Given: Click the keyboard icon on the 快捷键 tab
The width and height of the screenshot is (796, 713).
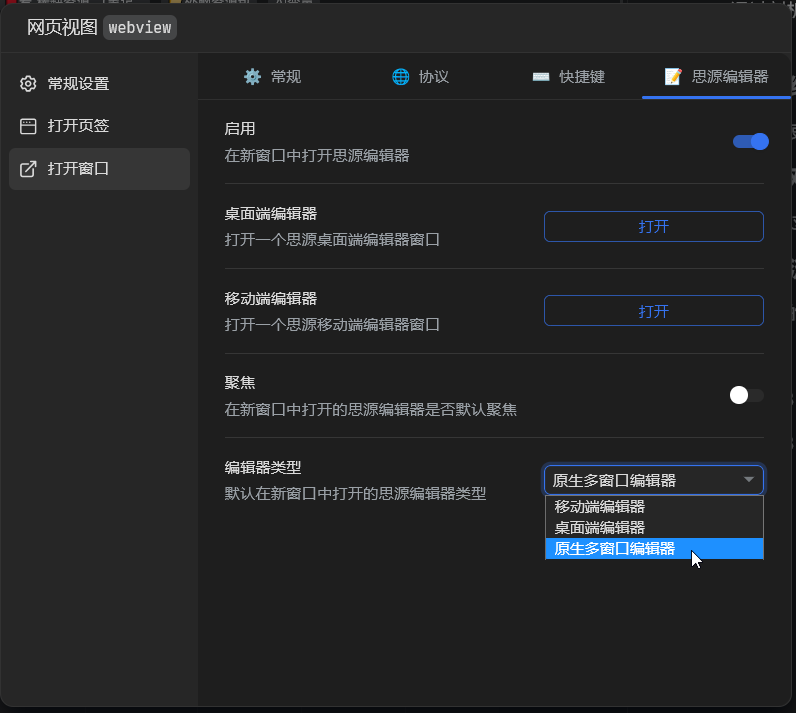Looking at the screenshot, I should 541,77.
